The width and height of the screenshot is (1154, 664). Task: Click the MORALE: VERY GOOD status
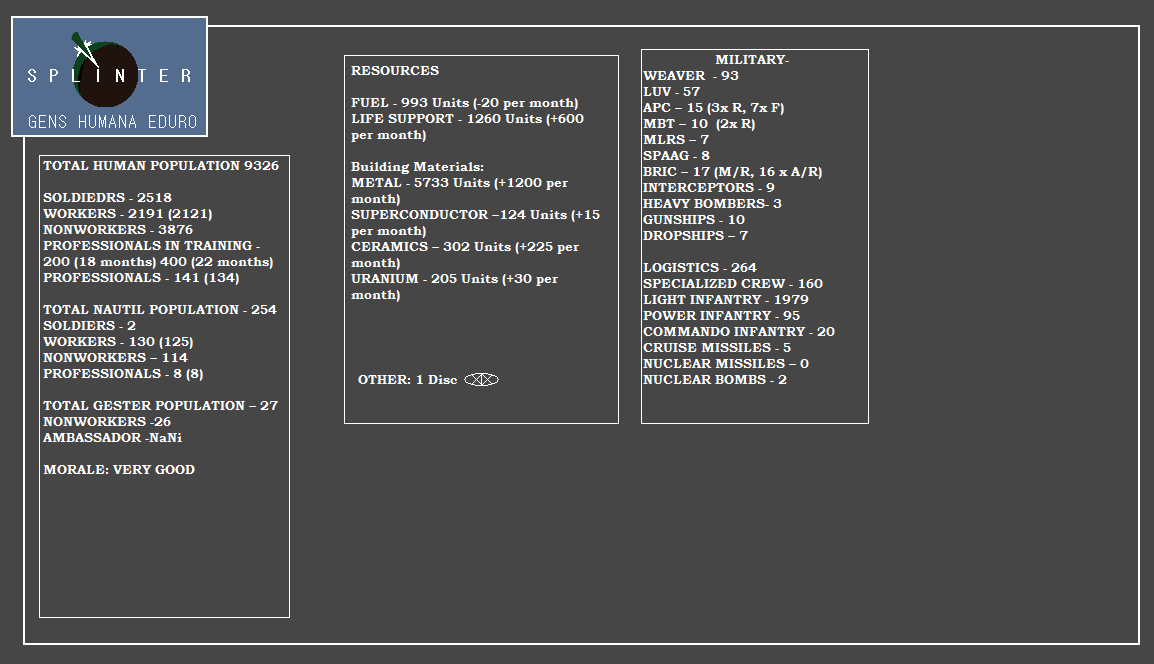pos(119,470)
